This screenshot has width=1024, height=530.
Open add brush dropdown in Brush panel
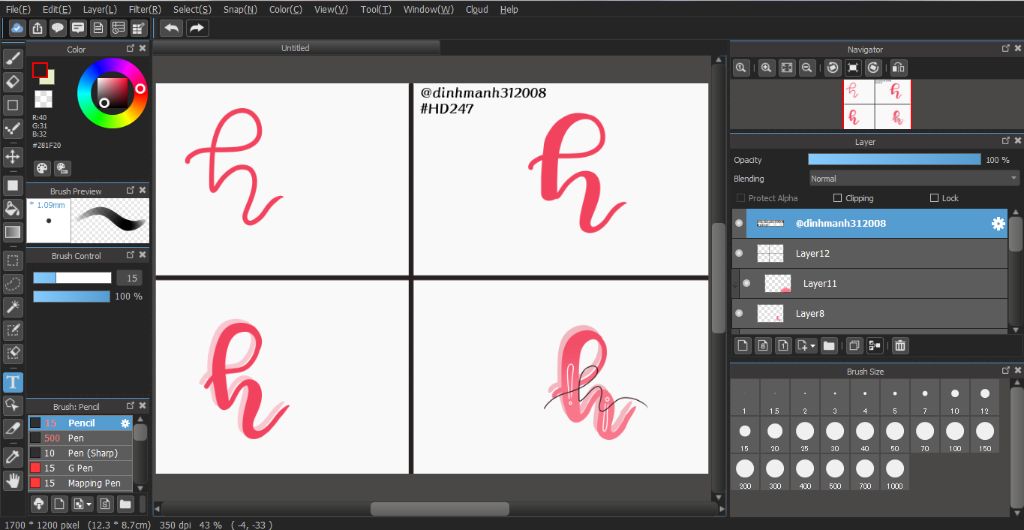point(89,504)
